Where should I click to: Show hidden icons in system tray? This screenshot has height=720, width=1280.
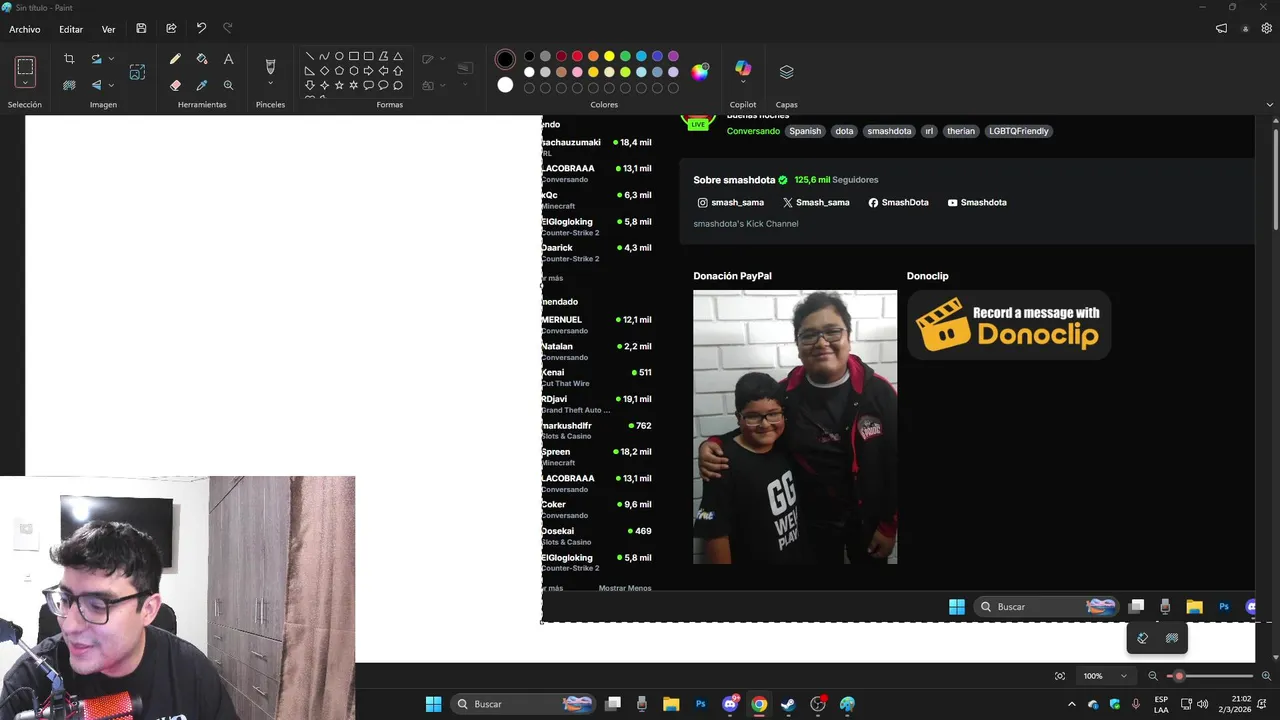[x=1072, y=704]
